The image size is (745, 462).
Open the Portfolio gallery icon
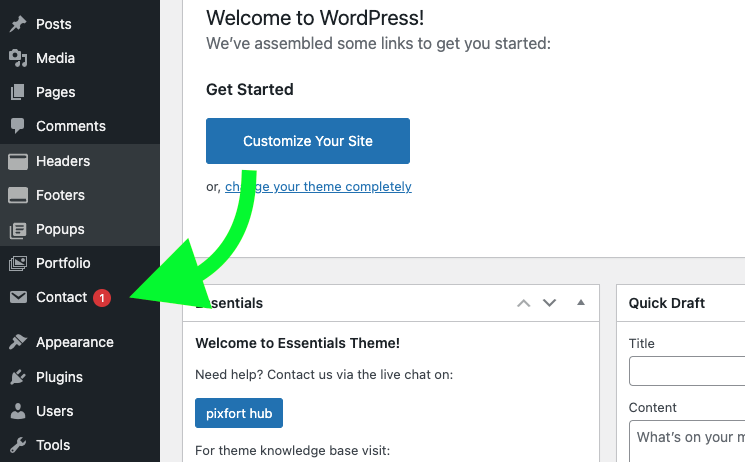tap(18, 263)
